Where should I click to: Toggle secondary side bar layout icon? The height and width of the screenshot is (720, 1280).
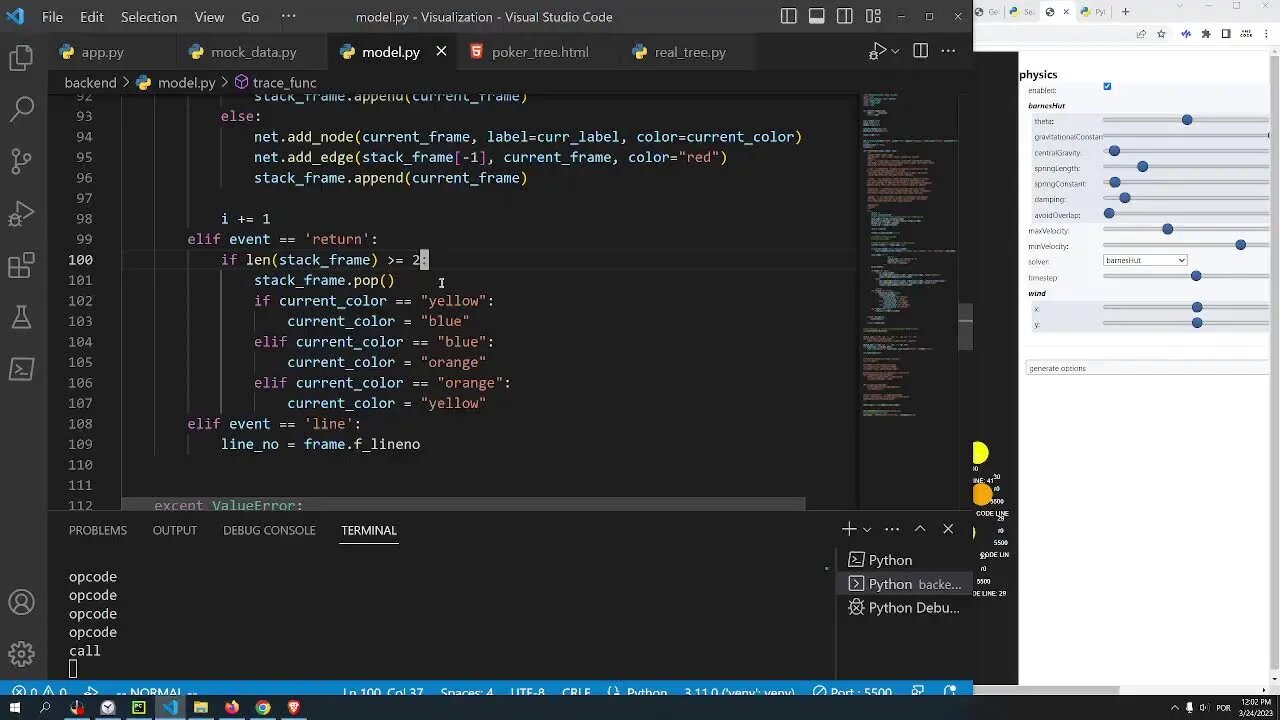pos(845,17)
